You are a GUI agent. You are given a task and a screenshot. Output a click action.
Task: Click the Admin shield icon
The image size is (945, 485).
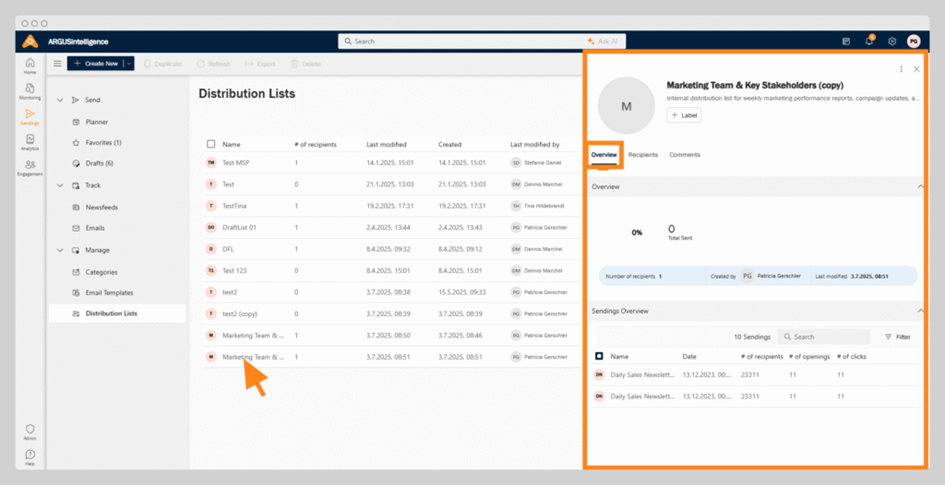(30, 431)
